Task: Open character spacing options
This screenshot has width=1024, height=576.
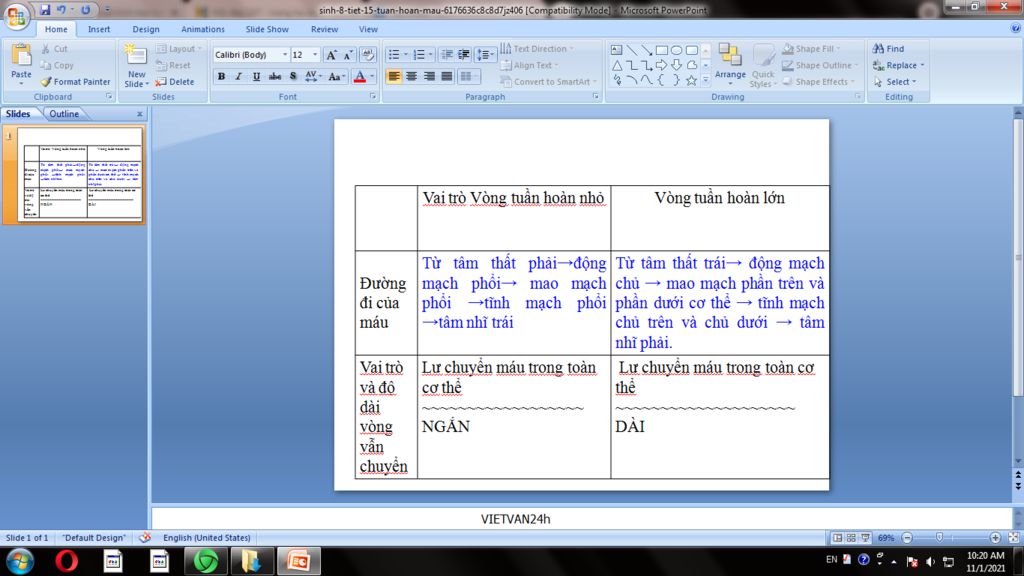Action: pyautogui.click(x=313, y=76)
